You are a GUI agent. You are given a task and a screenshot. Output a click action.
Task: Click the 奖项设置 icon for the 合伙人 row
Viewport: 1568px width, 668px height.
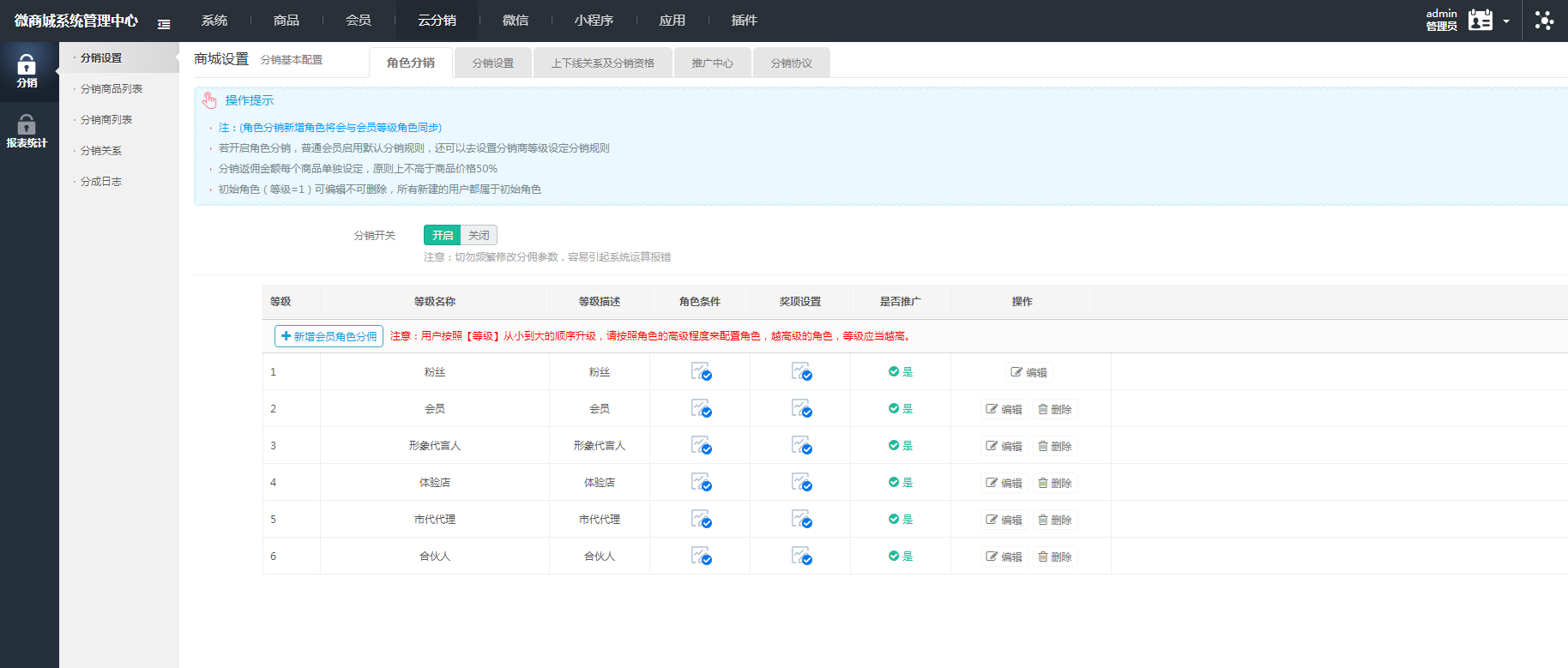(801, 556)
